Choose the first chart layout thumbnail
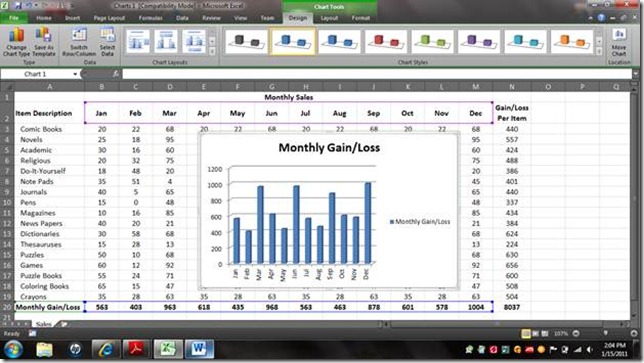The width and height of the screenshot is (644, 363). [138, 41]
